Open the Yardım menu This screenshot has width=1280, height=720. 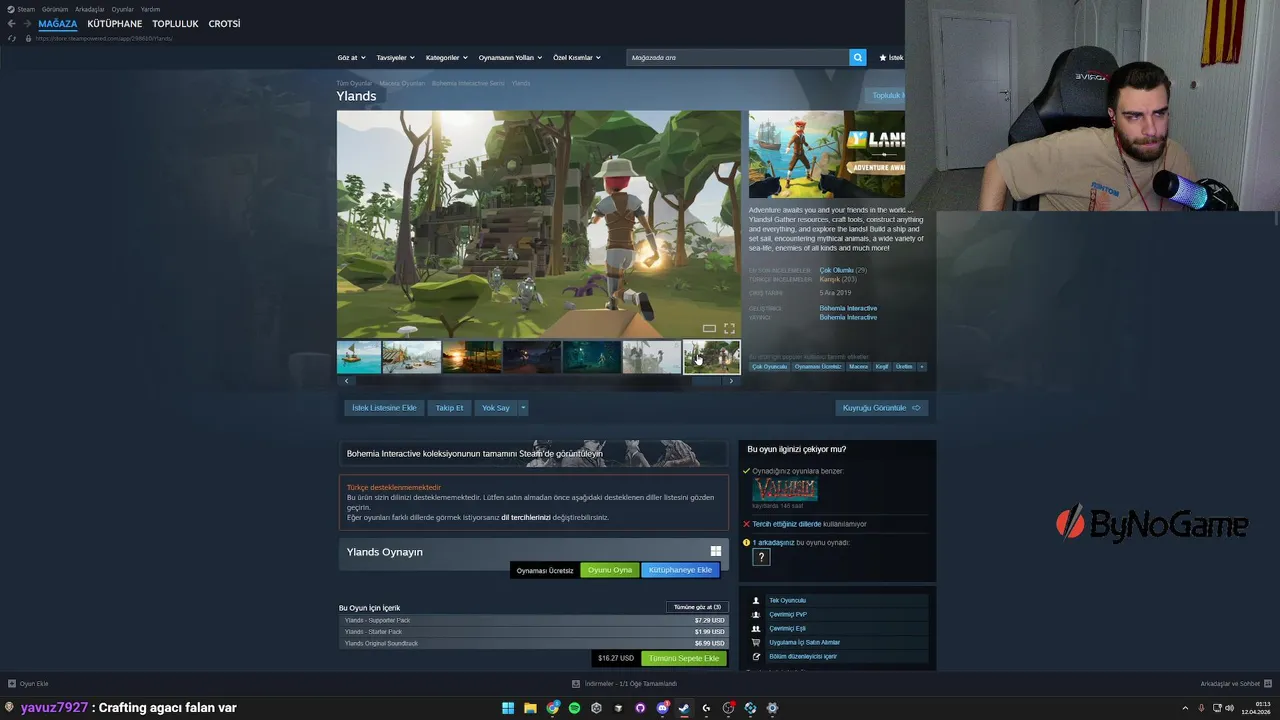(150, 9)
